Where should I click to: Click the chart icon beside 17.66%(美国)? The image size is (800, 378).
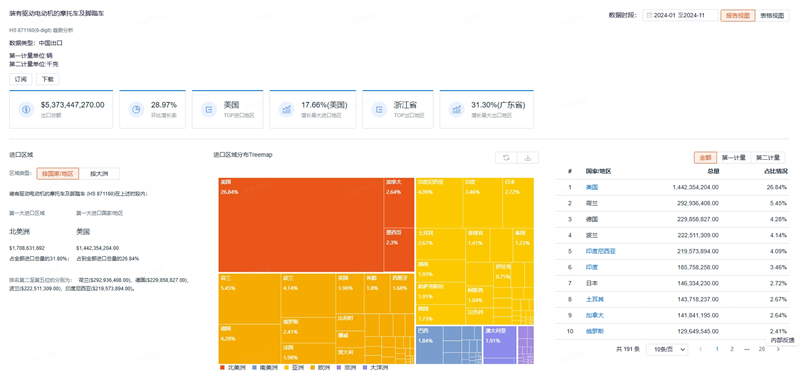[286, 109]
